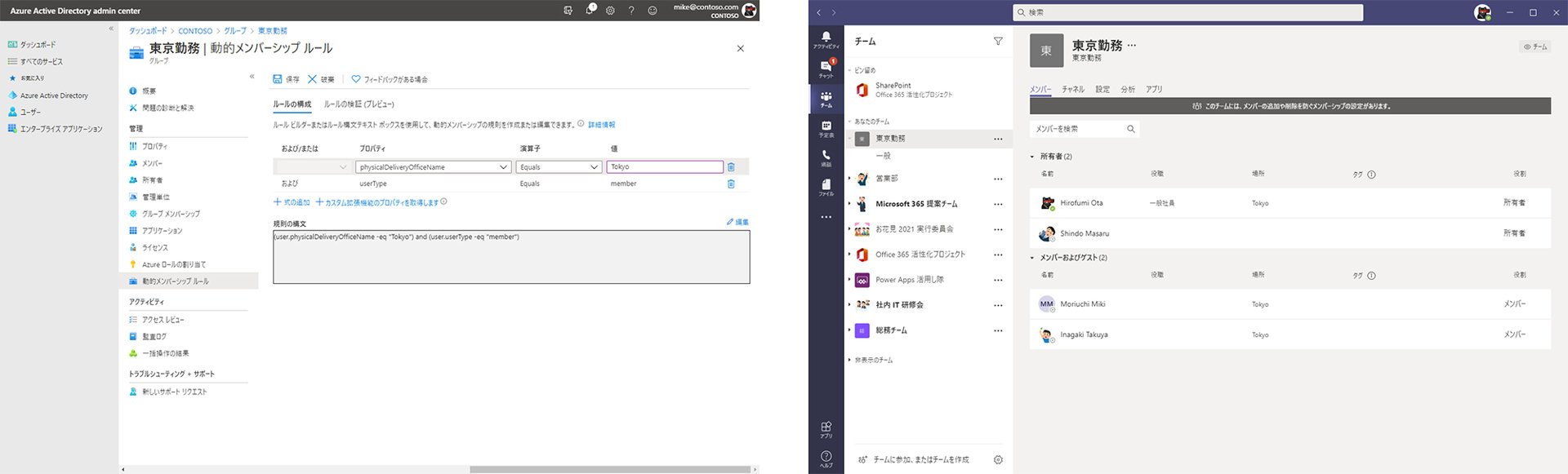
Task: Go forward with the Teams forward arrow
Action: (834, 12)
